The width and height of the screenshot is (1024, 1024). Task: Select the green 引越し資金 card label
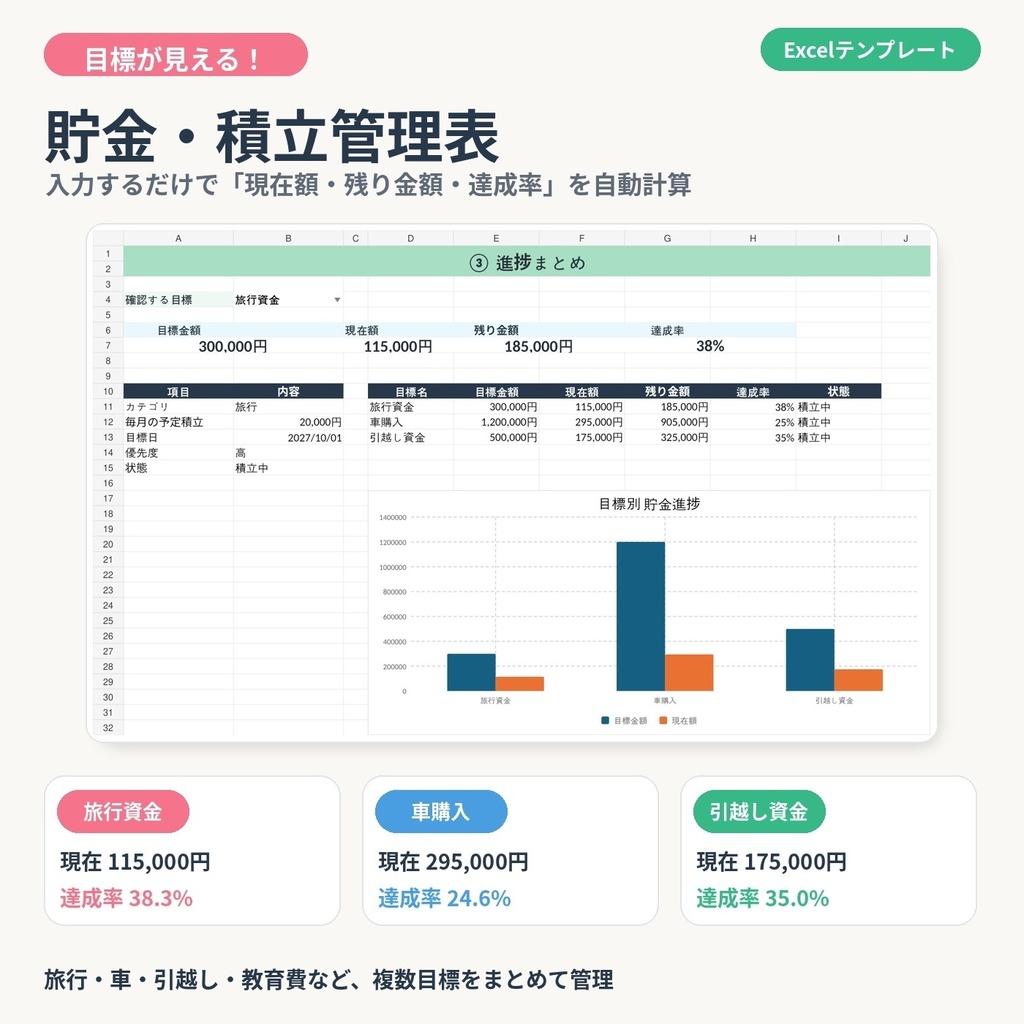click(759, 811)
